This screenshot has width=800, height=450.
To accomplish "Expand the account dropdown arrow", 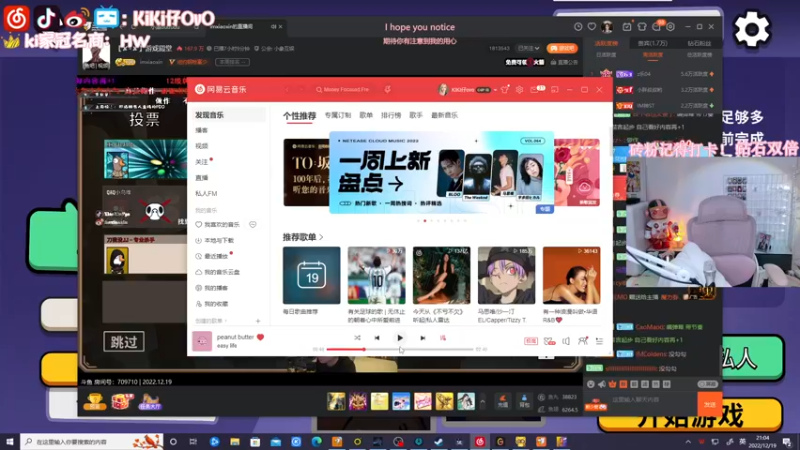I will tap(495, 90).
